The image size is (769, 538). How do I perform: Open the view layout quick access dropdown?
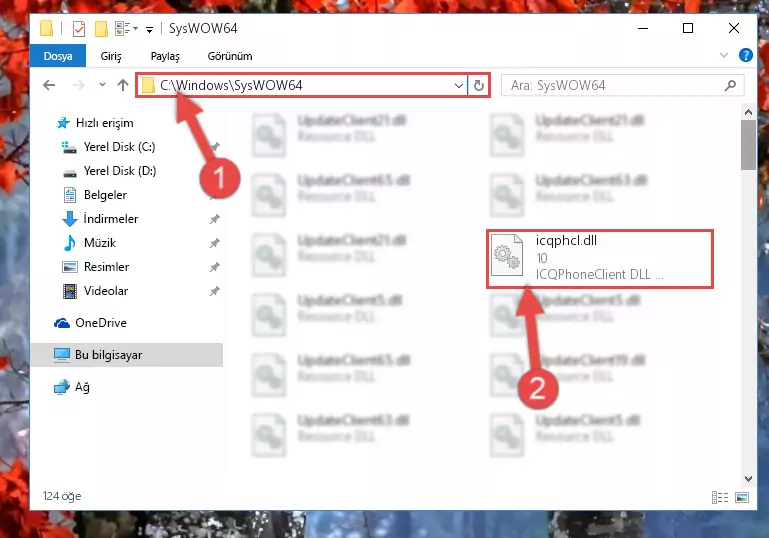(x=126, y=29)
